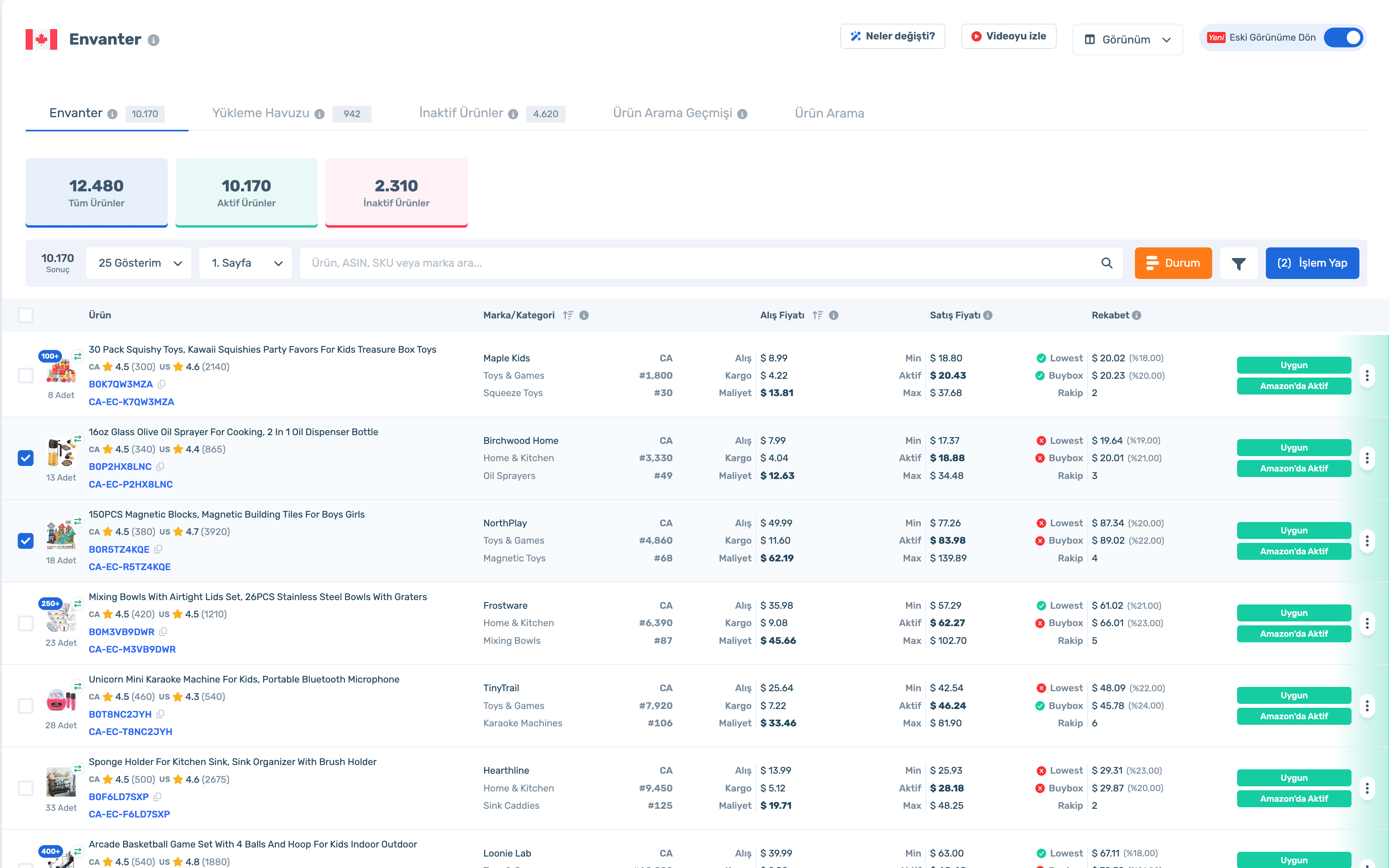Click Maliyet value $ 45.66

click(778, 641)
